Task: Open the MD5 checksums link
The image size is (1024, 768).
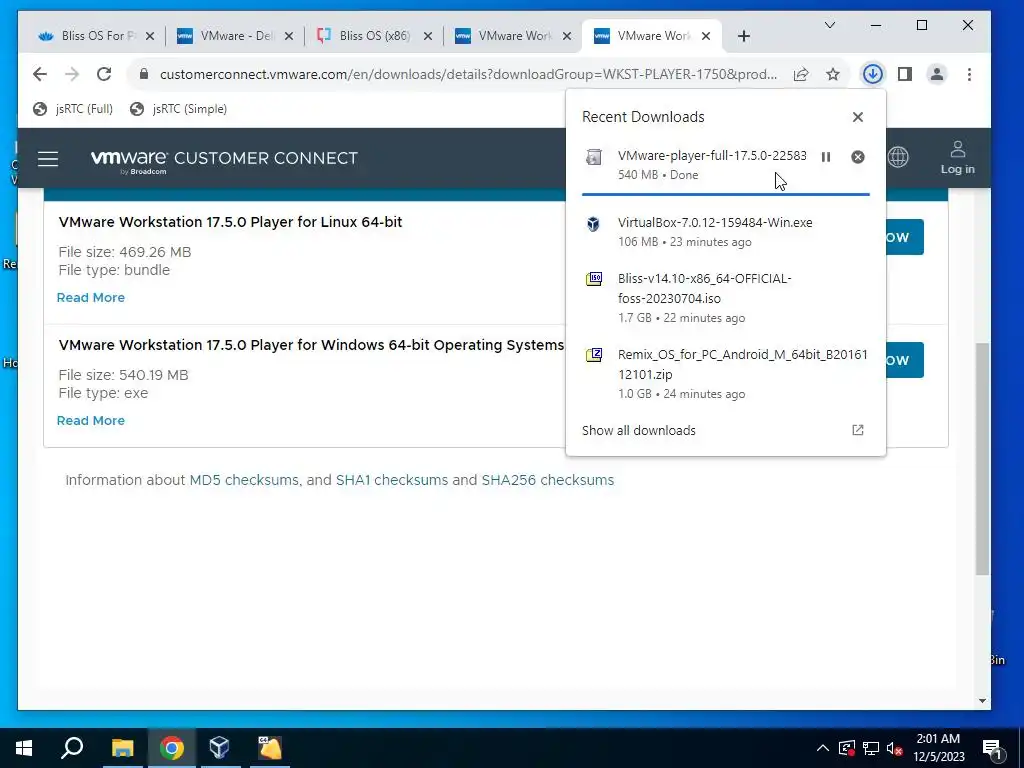Action: coord(244,480)
